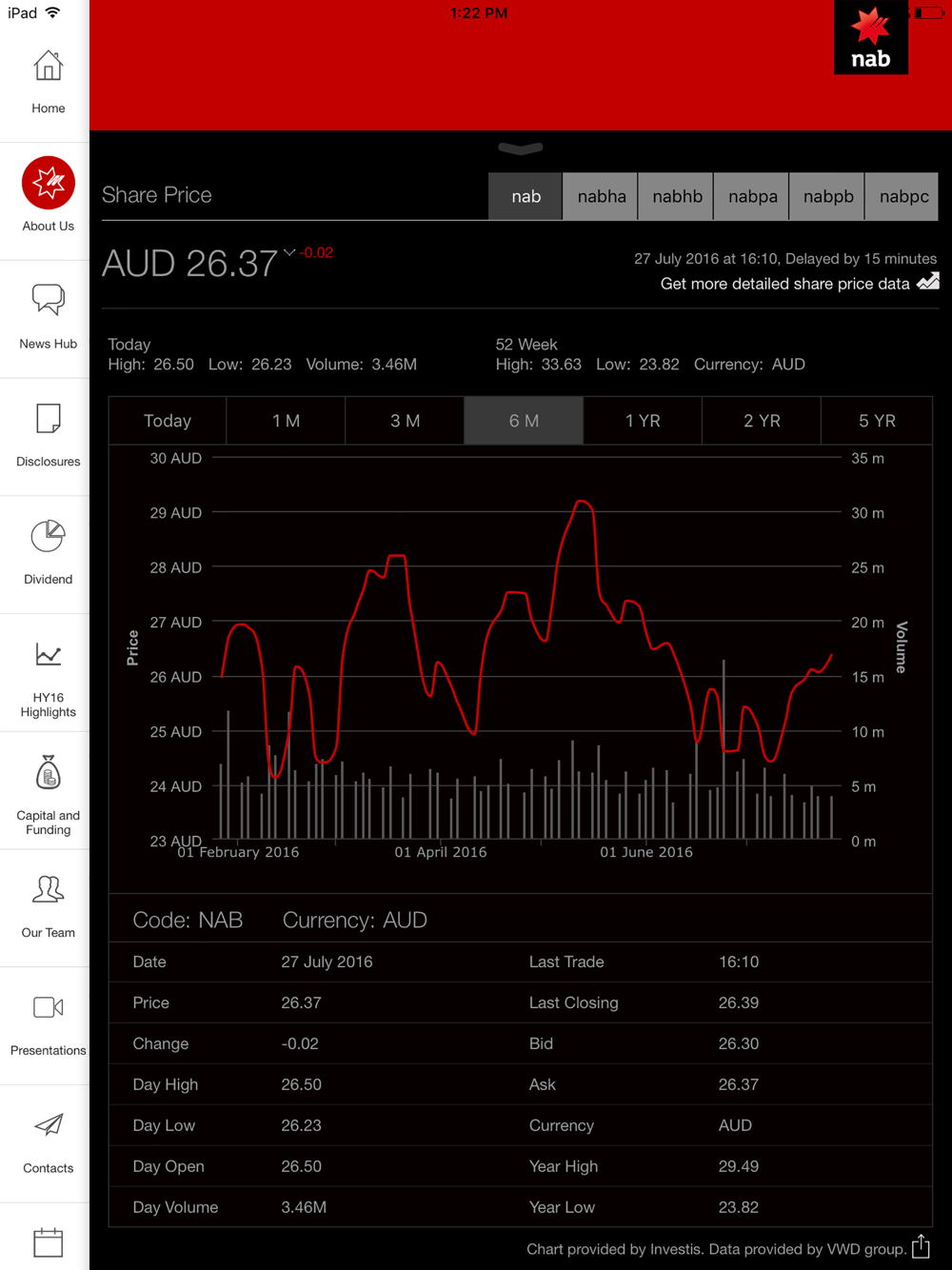Viewport: 952px width, 1270px height.
Task: Open the Home sidebar icon
Action: pyautogui.click(x=48, y=66)
